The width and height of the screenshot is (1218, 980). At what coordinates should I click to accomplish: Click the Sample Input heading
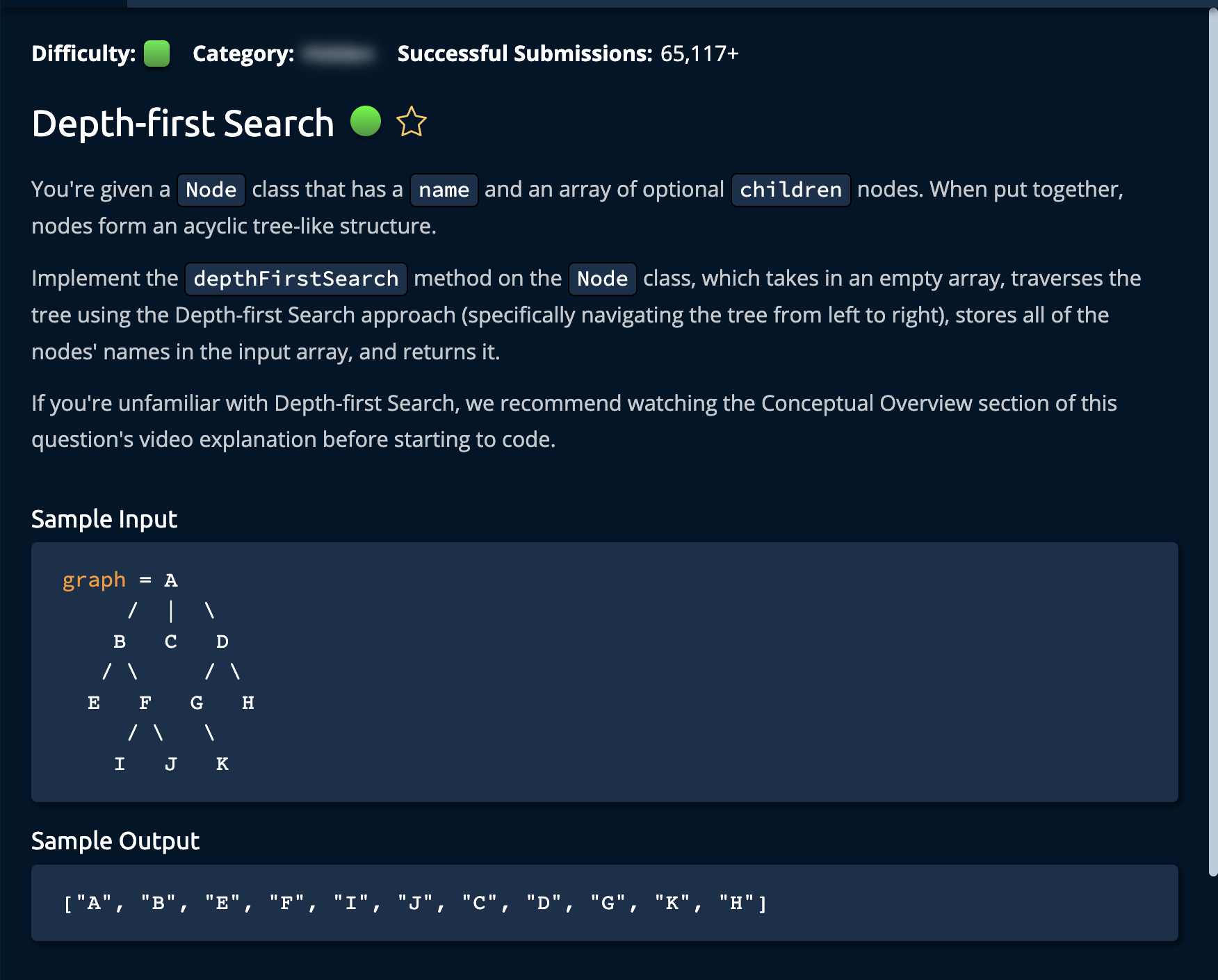(104, 519)
